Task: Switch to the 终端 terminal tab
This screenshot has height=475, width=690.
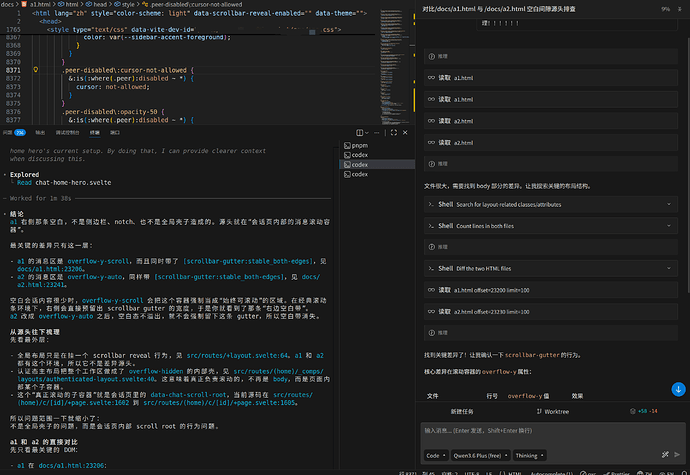Action: [x=95, y=133]
